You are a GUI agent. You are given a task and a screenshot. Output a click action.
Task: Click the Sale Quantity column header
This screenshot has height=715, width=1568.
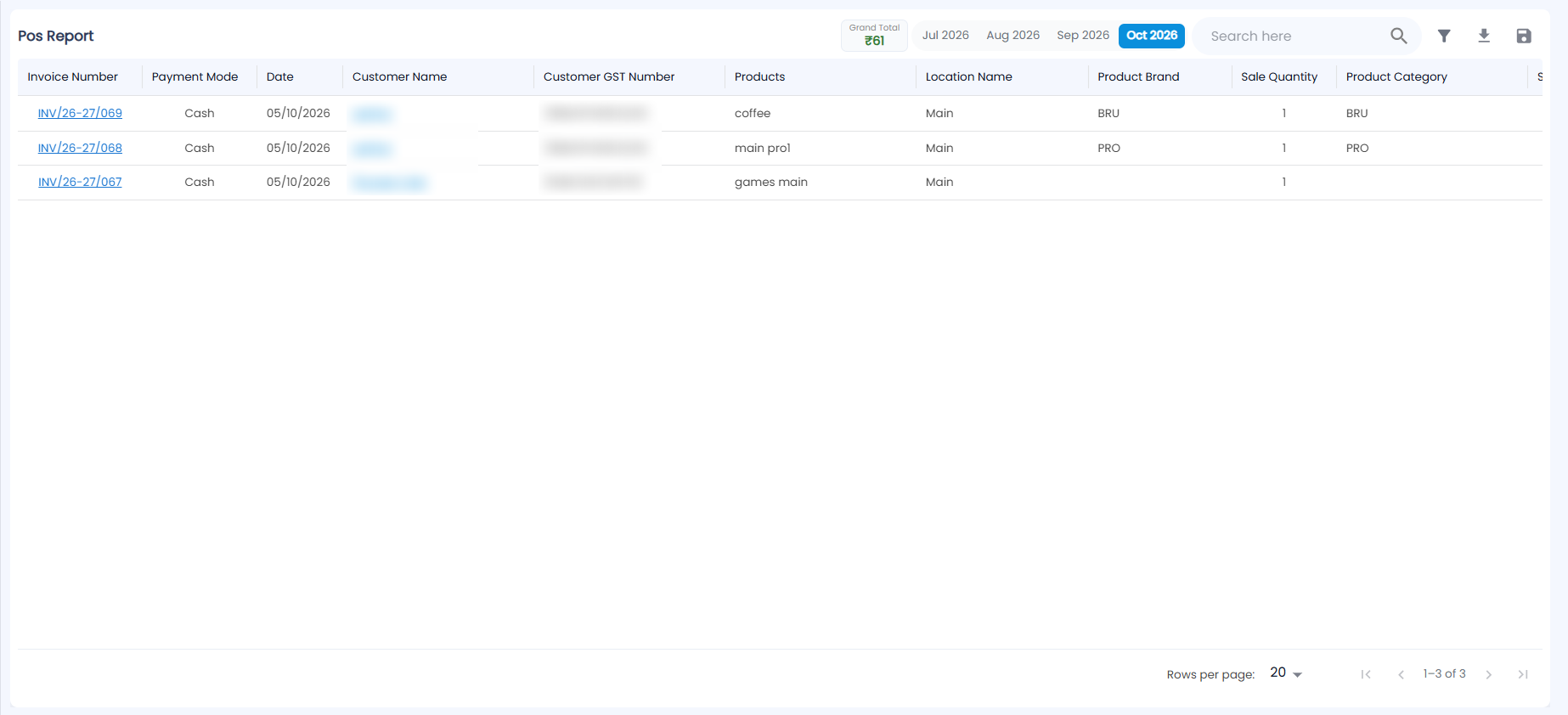point(1279,76)
